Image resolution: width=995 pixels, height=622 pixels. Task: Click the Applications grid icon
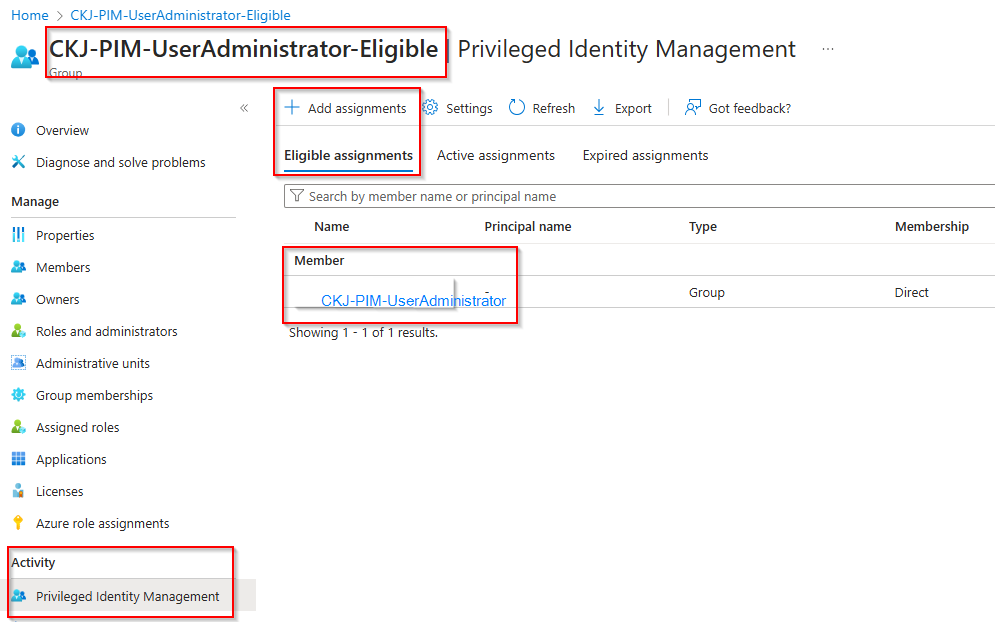[x=18, y=459]
